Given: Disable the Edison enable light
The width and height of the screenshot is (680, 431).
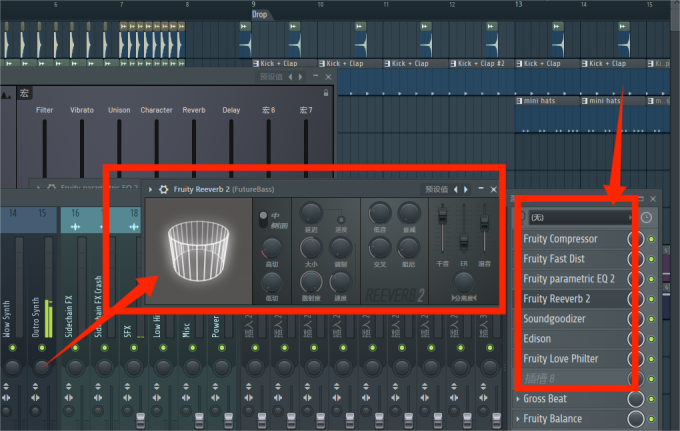Looking at the screenshot, I should [651, 339].
